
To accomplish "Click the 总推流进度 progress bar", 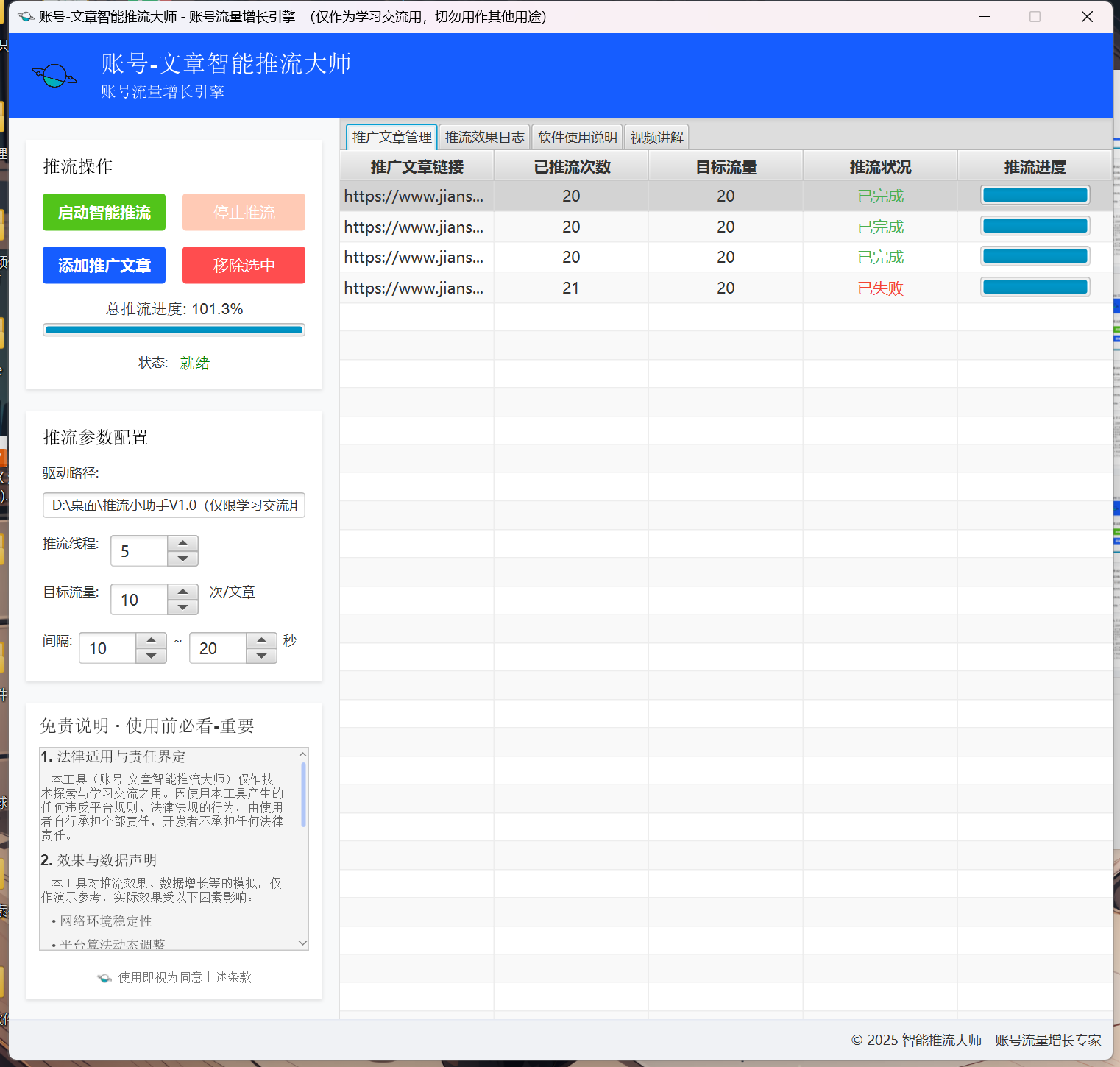I will [x=174, y=329].
